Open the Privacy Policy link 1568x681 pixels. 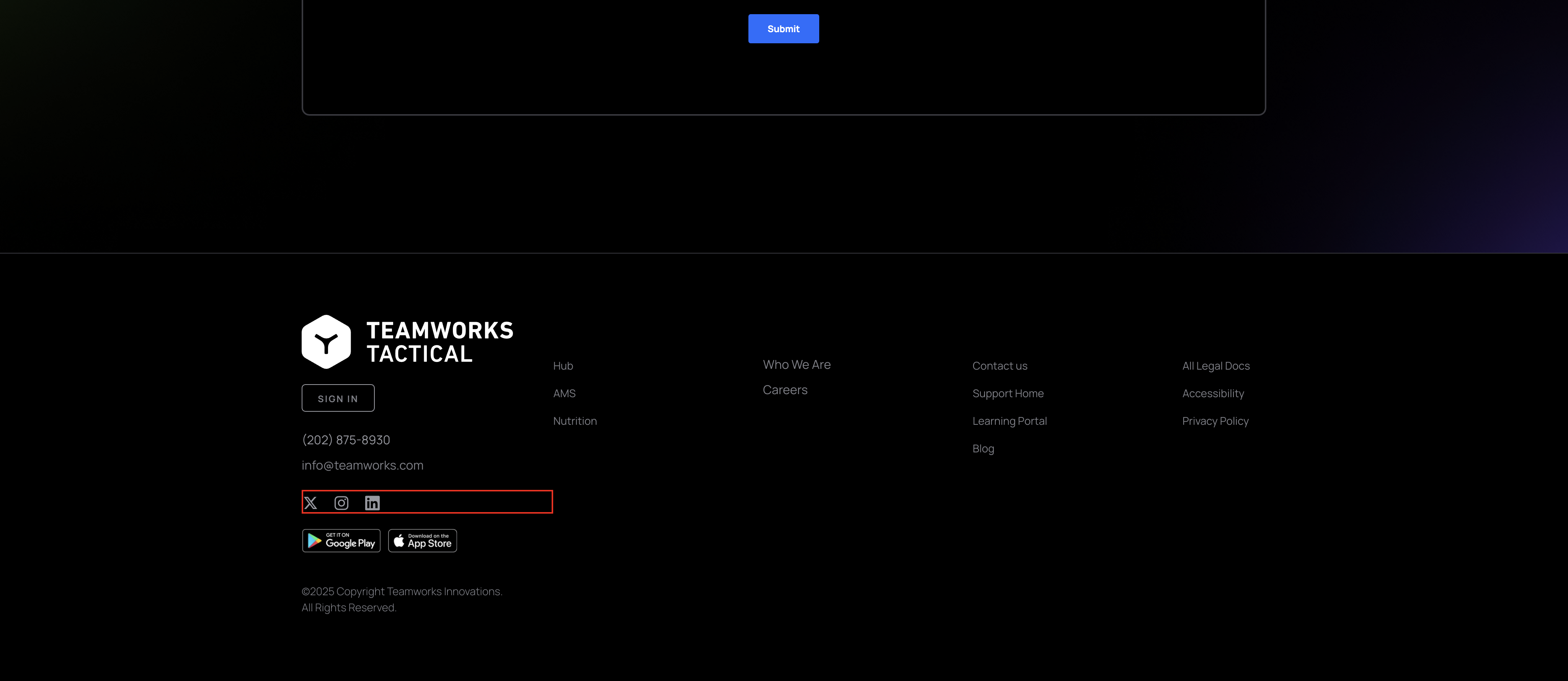click(x=1215, y=421)
